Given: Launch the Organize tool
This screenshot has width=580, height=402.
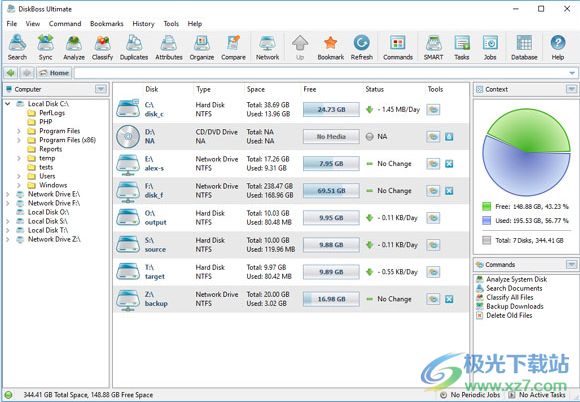Looking at the screenshot, I should pyautogui.click(x=202, y=47).
